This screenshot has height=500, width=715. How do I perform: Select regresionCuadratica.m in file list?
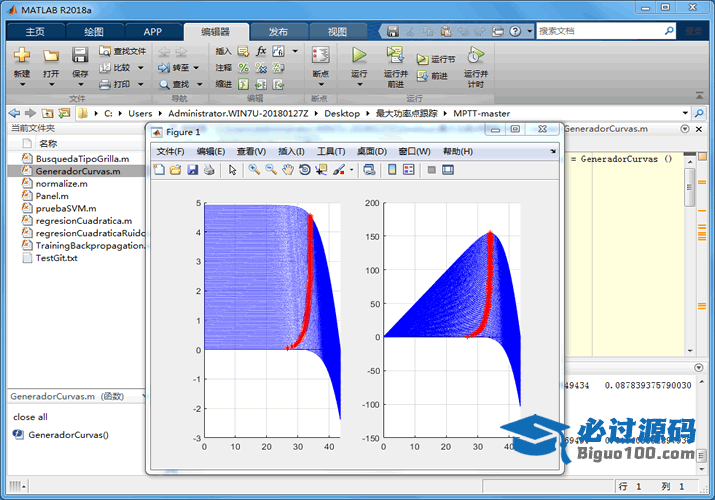[76, 221]
